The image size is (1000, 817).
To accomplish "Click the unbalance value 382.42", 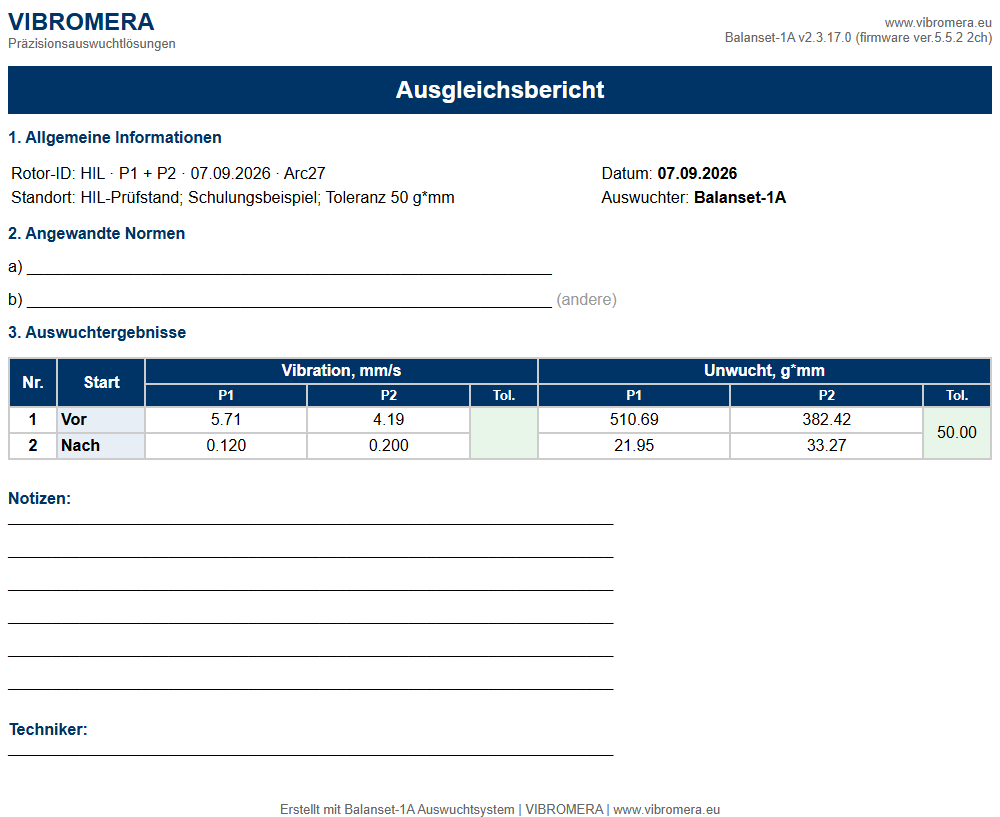I will [x=827, y=420].
